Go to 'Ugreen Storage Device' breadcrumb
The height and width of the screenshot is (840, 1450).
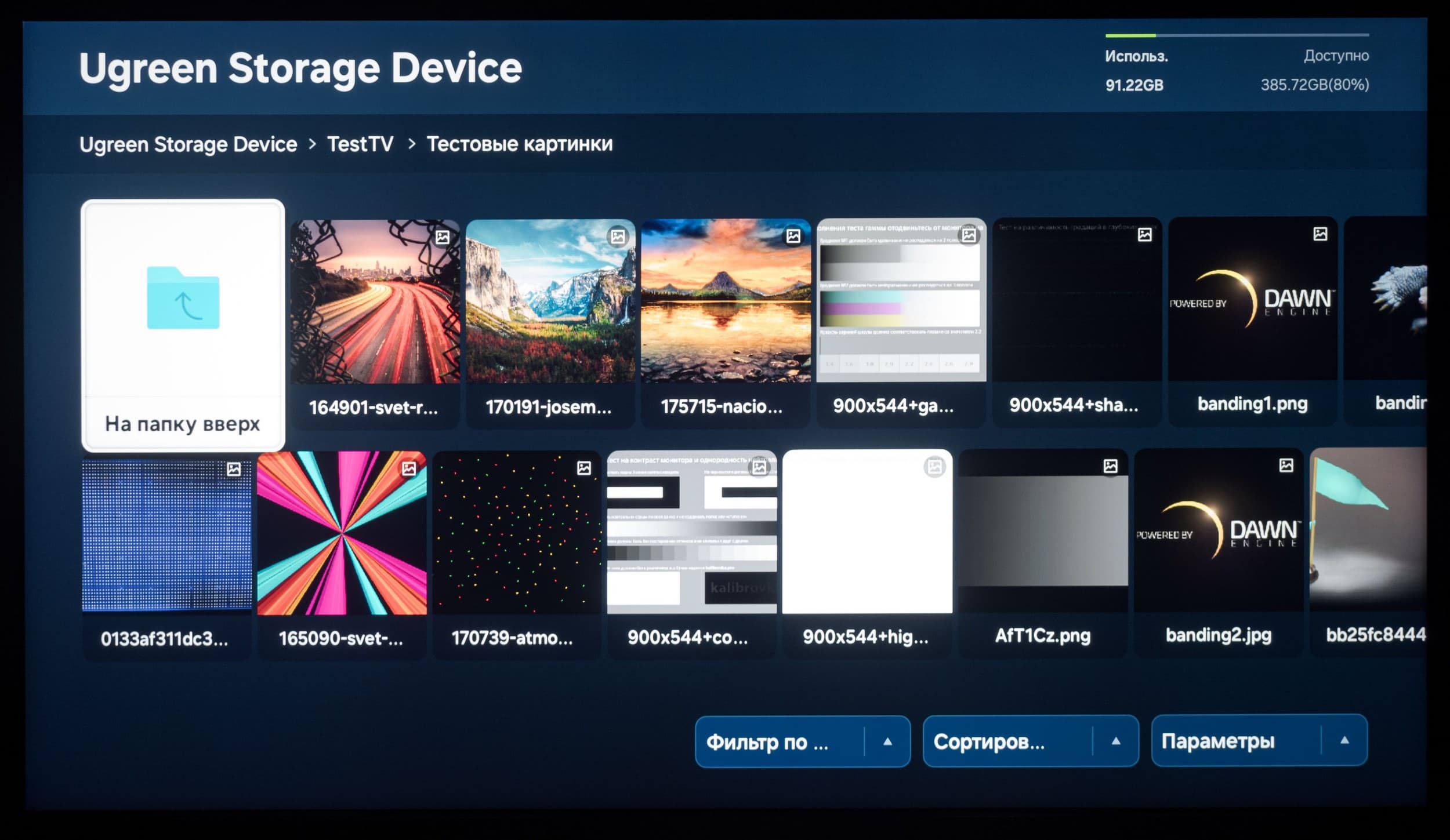(188, 144)
